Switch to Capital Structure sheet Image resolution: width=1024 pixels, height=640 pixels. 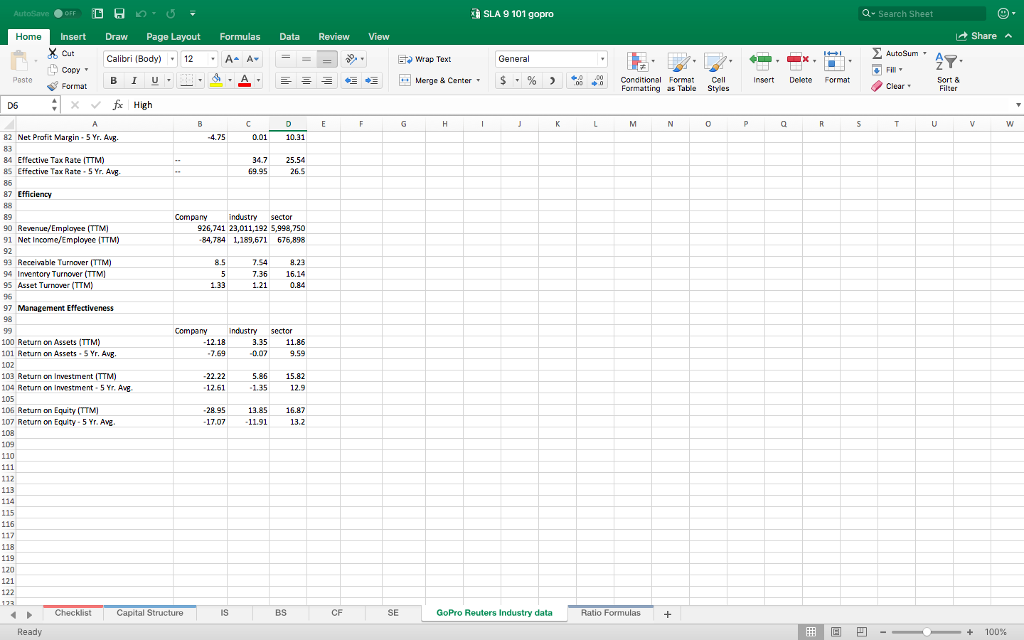pos(150,613)
